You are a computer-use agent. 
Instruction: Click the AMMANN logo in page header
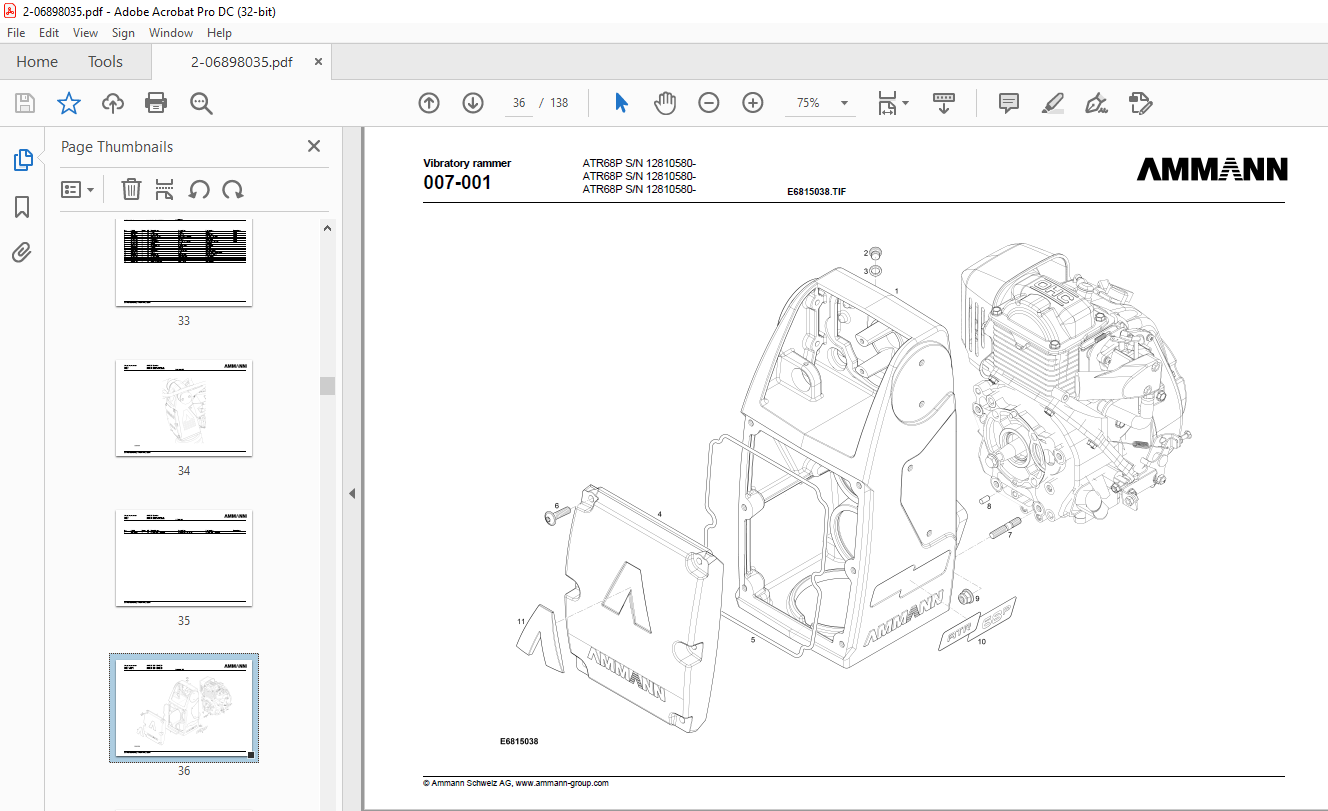[x=1212, y=170]
